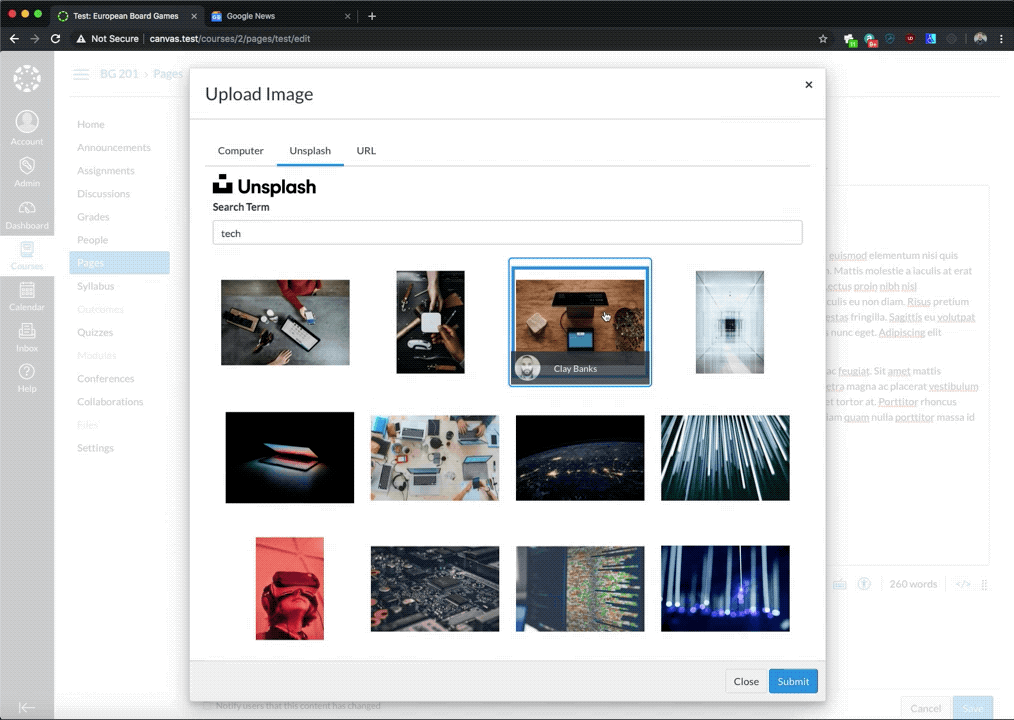This screenshot has width=1014, height=720.
Task: Reload the page with the refresh icon
Action: click(x=56, y=39)
